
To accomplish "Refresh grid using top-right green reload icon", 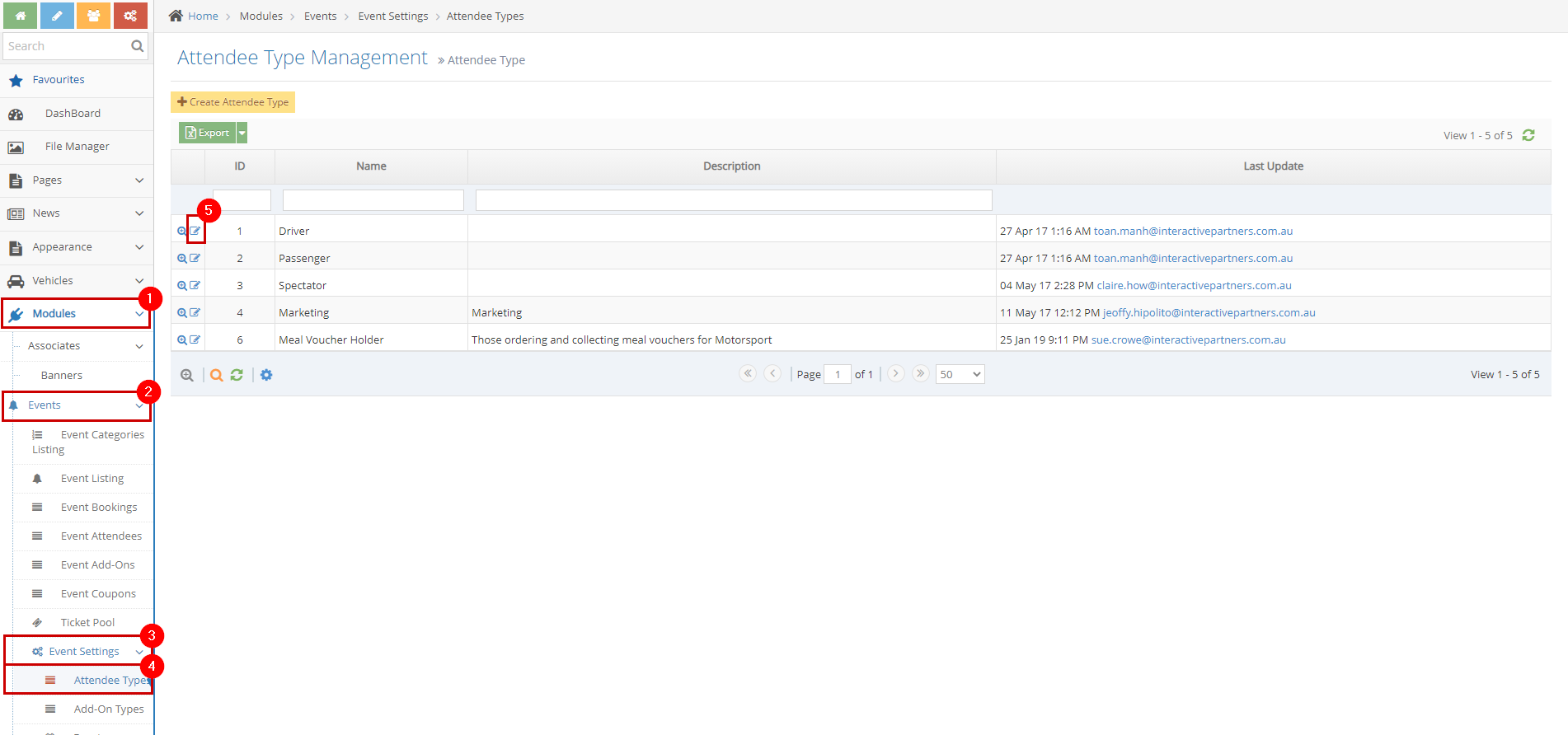I will 1528,135.
